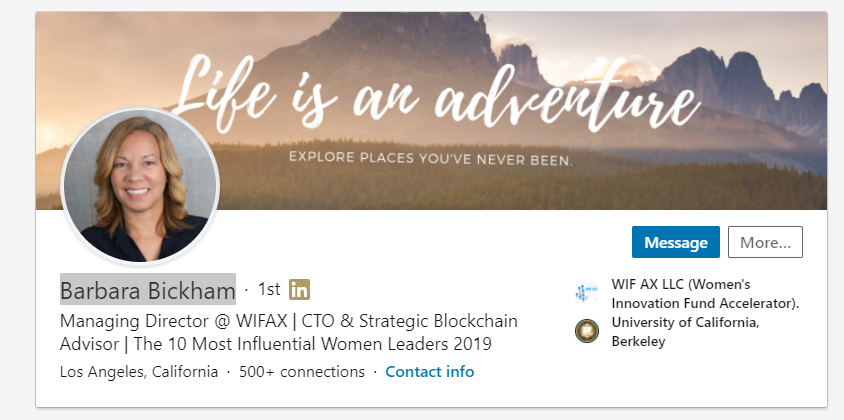844x420 pixels.
Task: Click the highlighted name Barbara Bickham
Action: point(147,290)
